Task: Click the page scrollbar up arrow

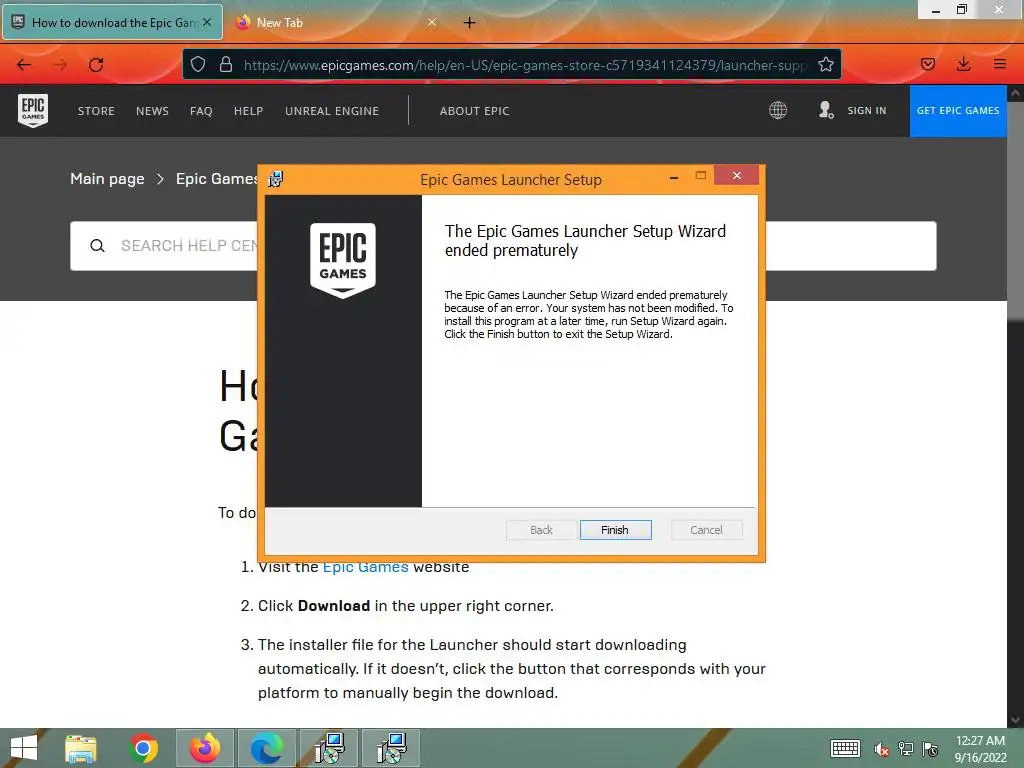Action: [x=1015, y=93]
